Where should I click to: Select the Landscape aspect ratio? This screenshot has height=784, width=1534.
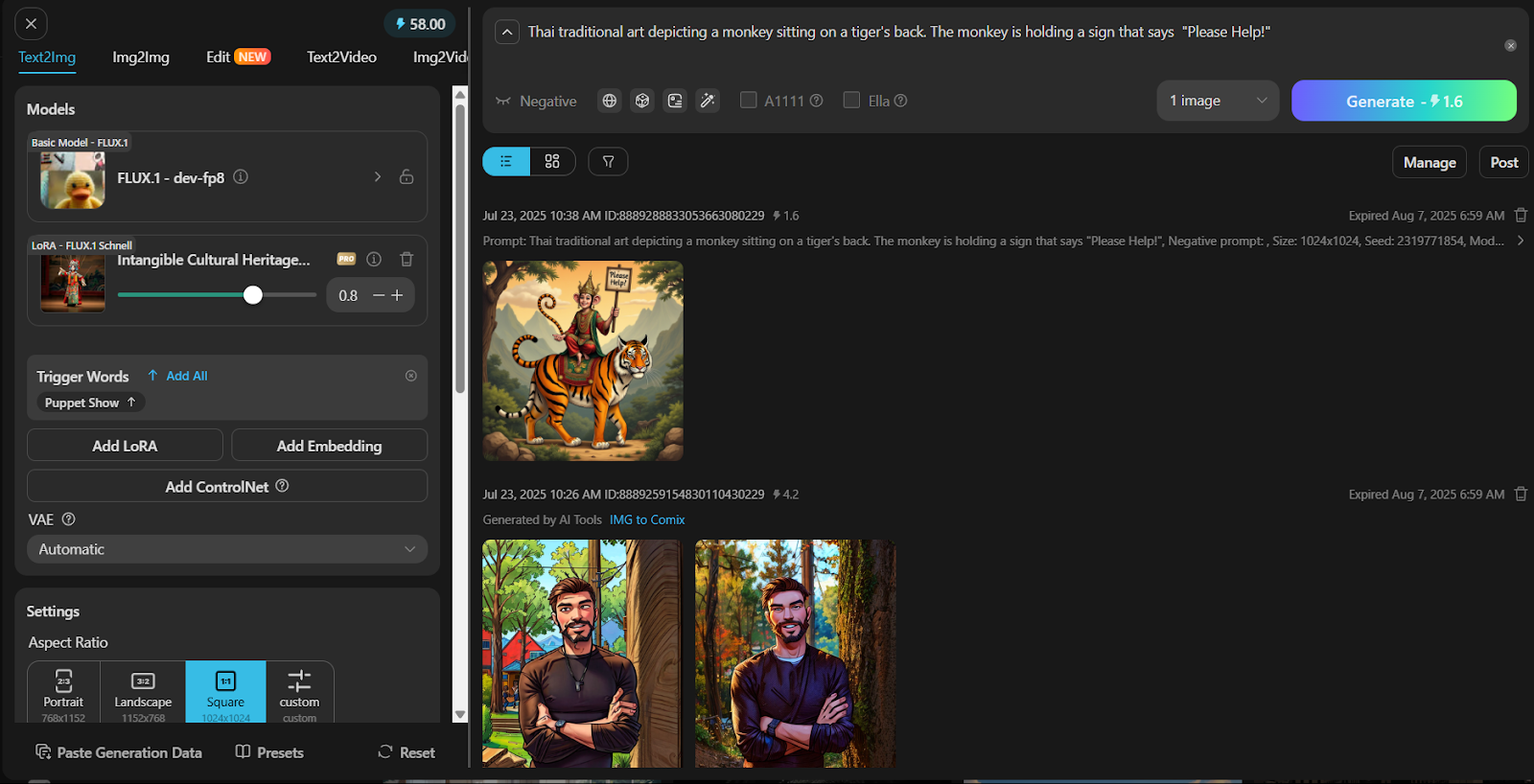[x=143, y=692]
